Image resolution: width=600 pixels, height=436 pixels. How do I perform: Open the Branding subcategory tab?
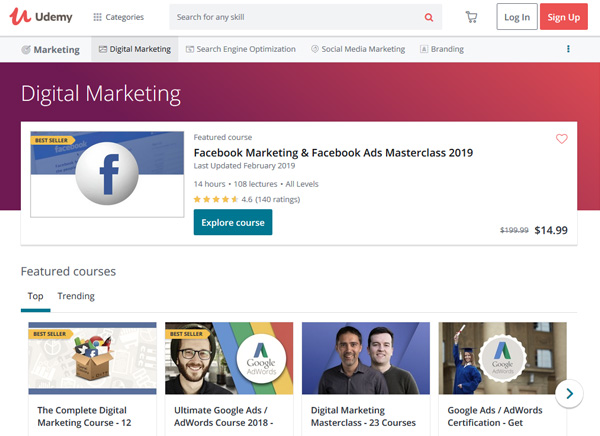442,49
